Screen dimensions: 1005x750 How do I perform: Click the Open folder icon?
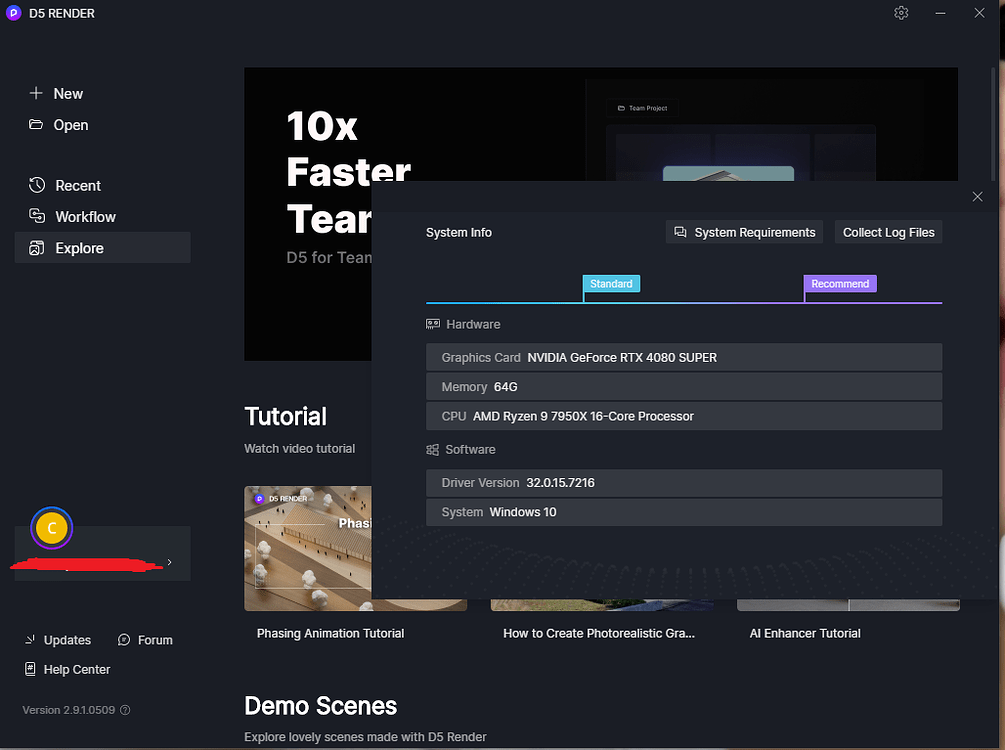coord(35,125)
